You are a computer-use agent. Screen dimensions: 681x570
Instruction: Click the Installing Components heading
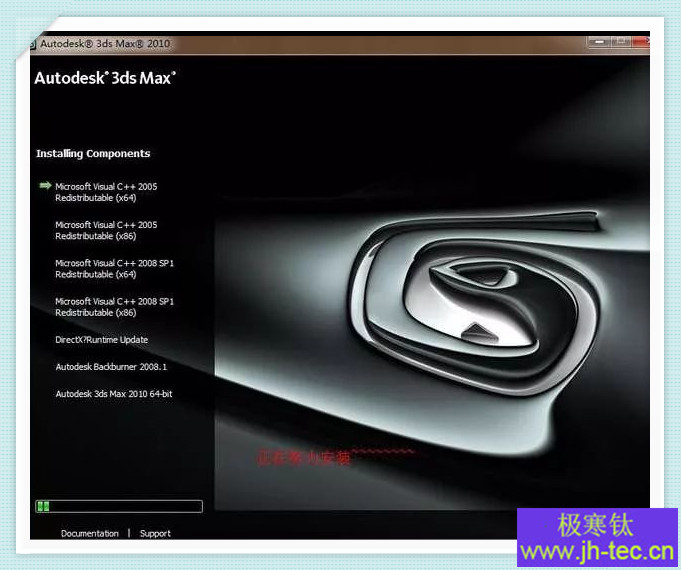tap(93, 153)
